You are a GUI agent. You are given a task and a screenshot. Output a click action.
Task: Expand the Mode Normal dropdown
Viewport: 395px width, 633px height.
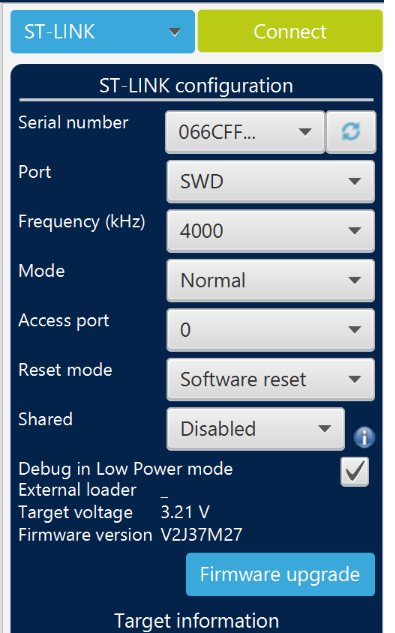click(271, 281)
